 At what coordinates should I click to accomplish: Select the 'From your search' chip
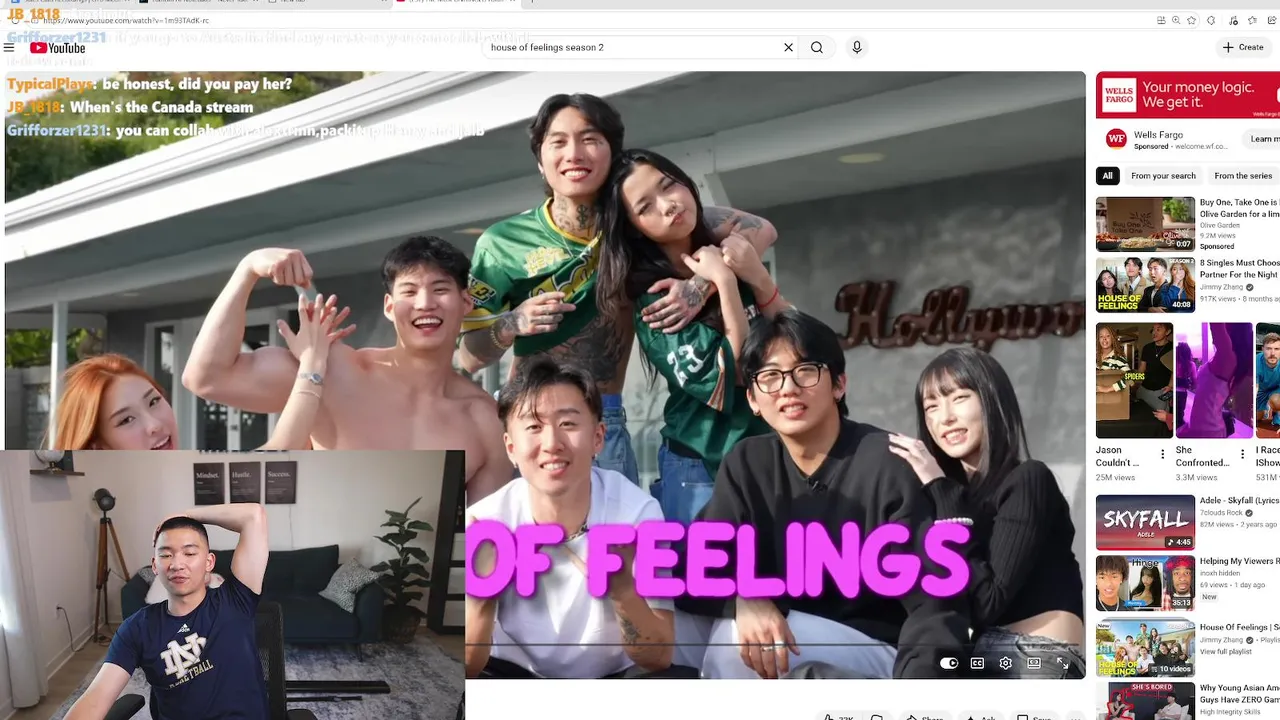1163,176
